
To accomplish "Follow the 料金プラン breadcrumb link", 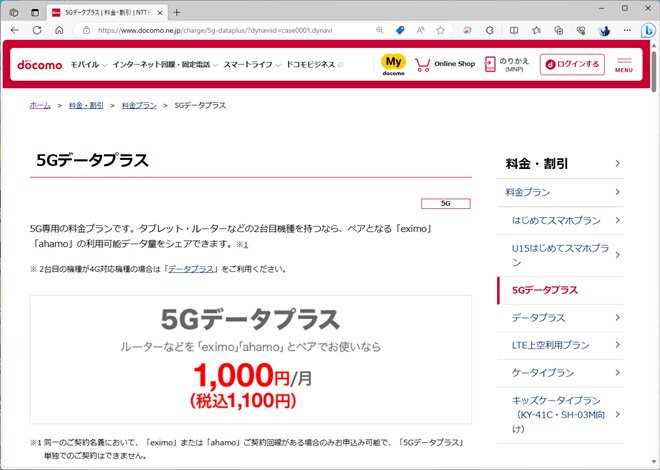I will coord(139,105).
